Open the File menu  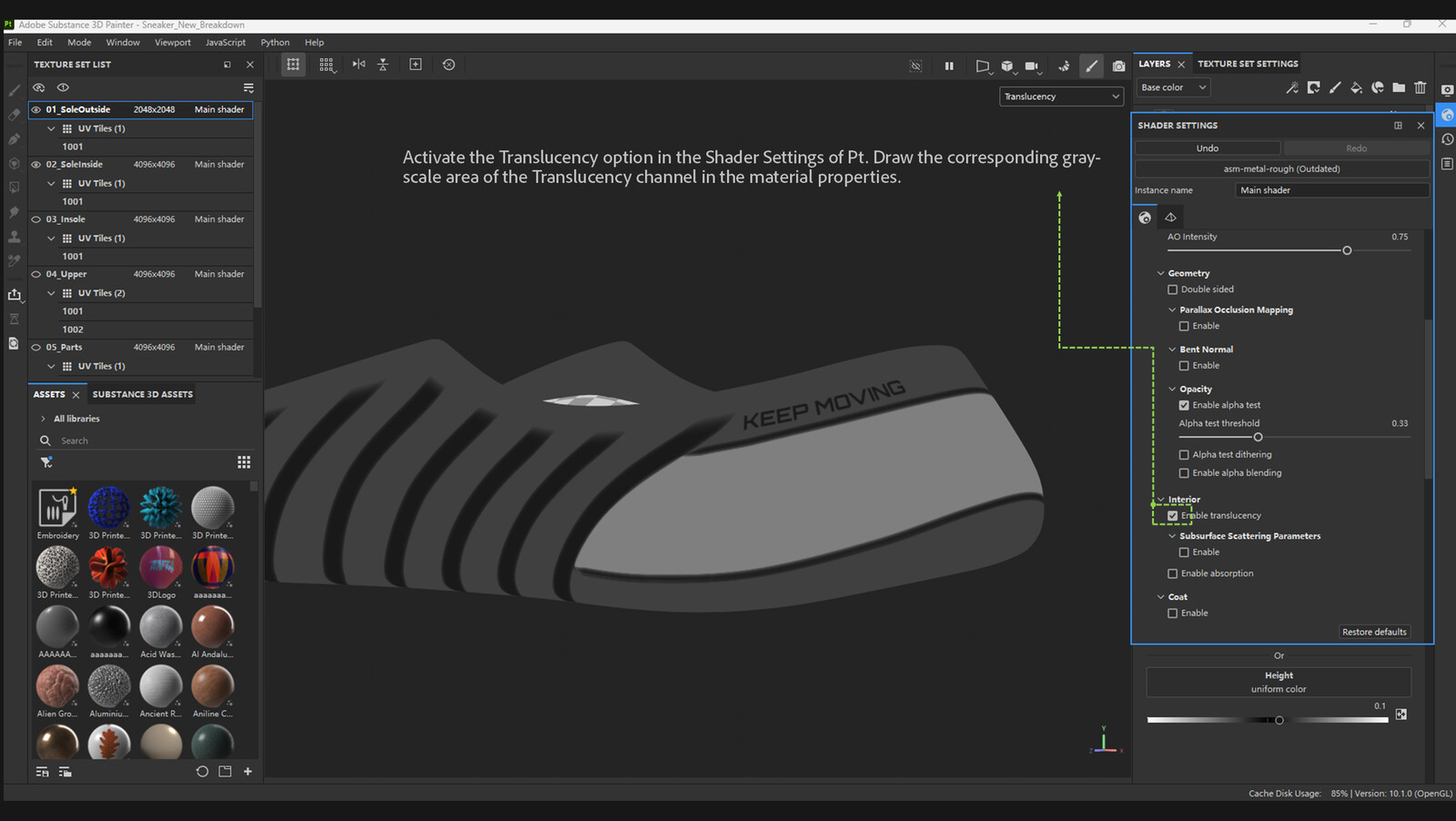(15, 43)
